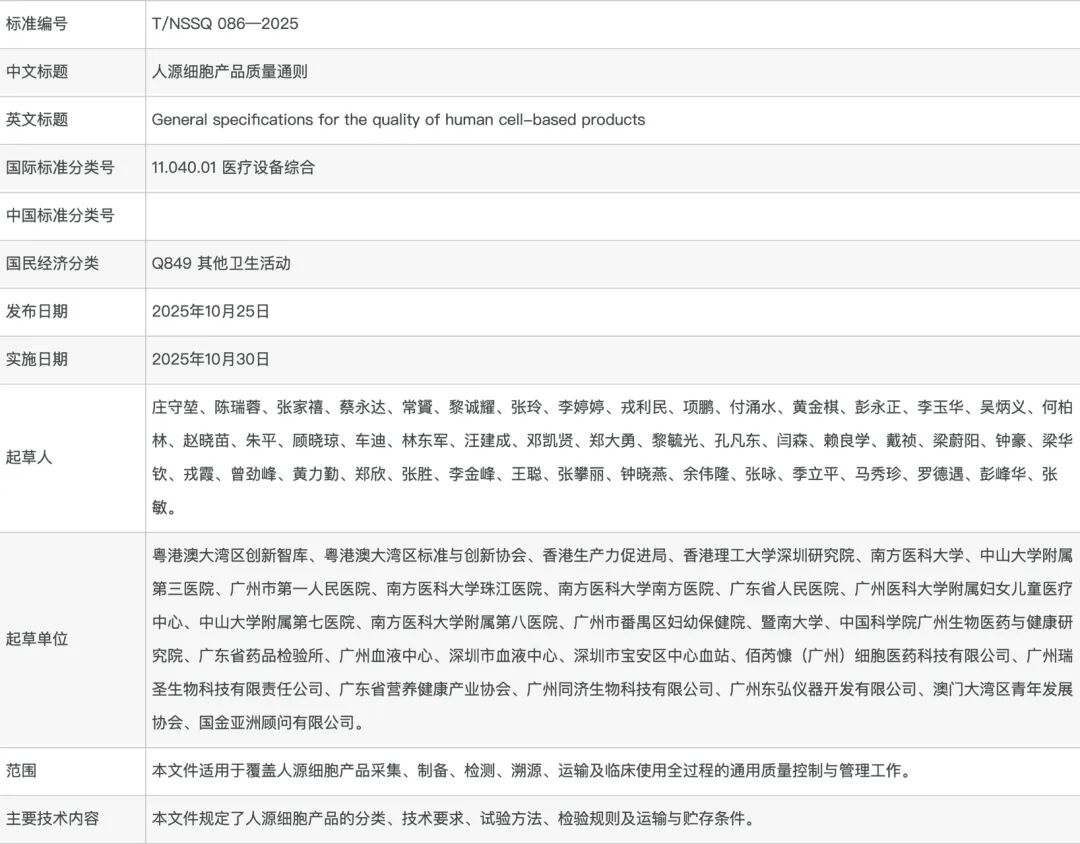Click the 主要技术内容 row label

click(x=53, y=819)
